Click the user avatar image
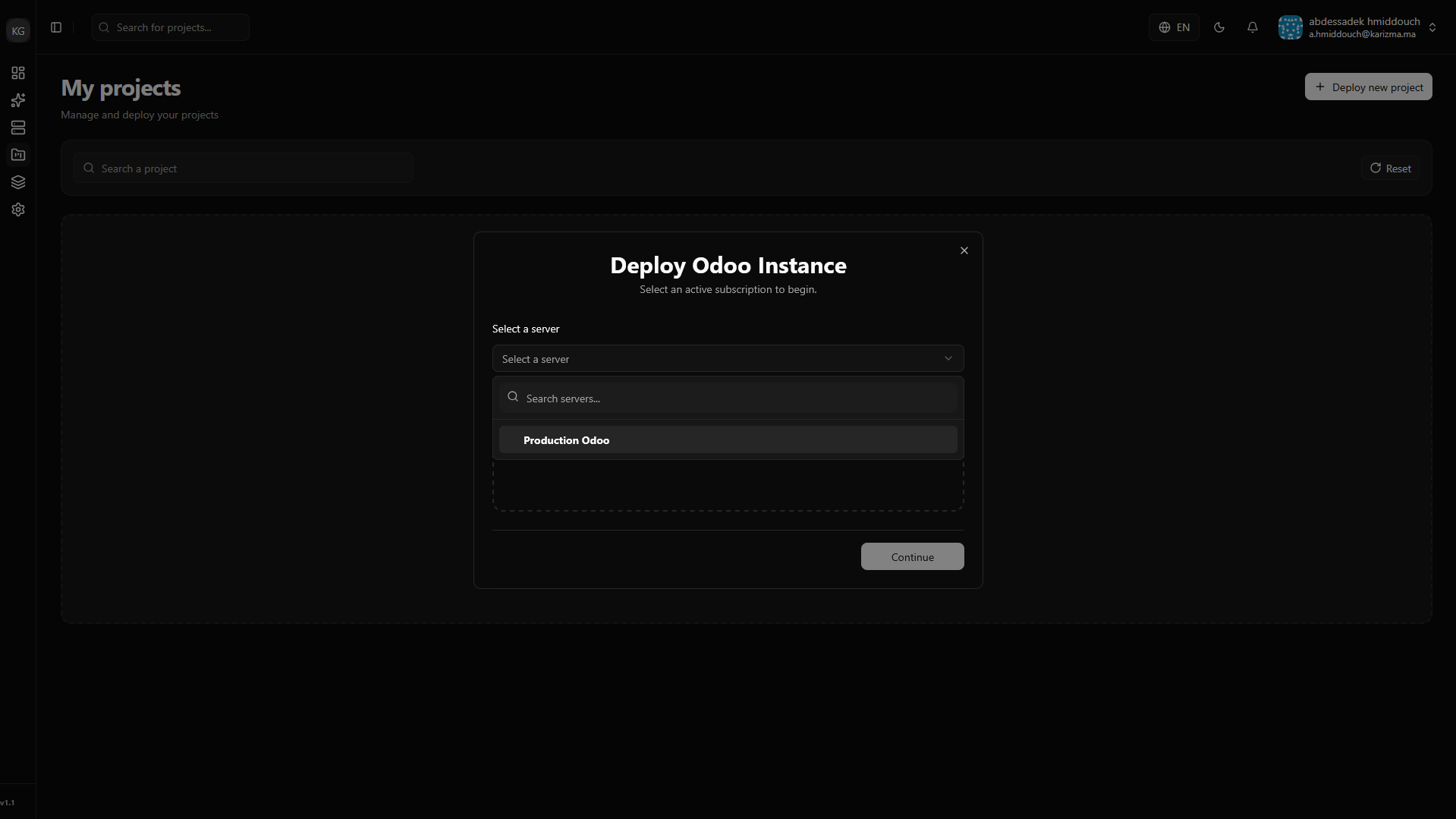Image resolution: width=1456 pixels, height=819 pixels. tap(1291, 27)
